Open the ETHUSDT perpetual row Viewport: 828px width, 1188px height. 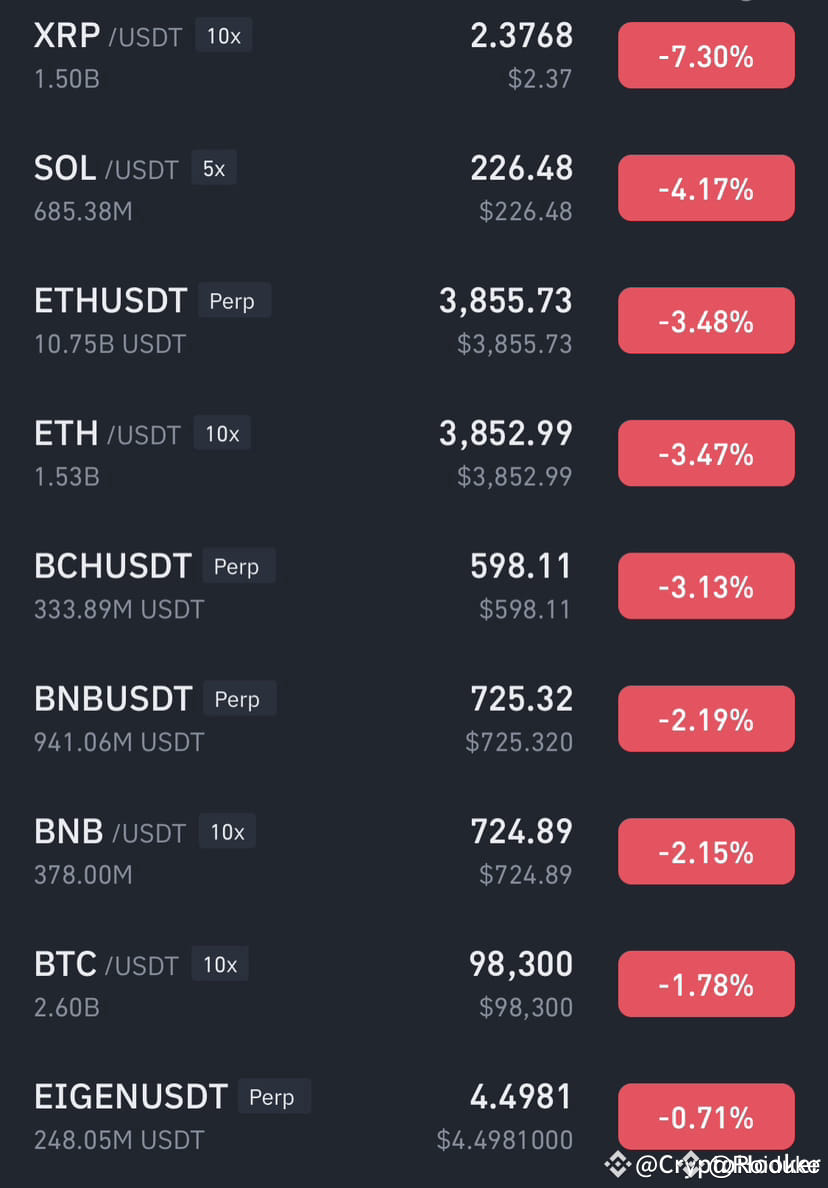(414, 320)
